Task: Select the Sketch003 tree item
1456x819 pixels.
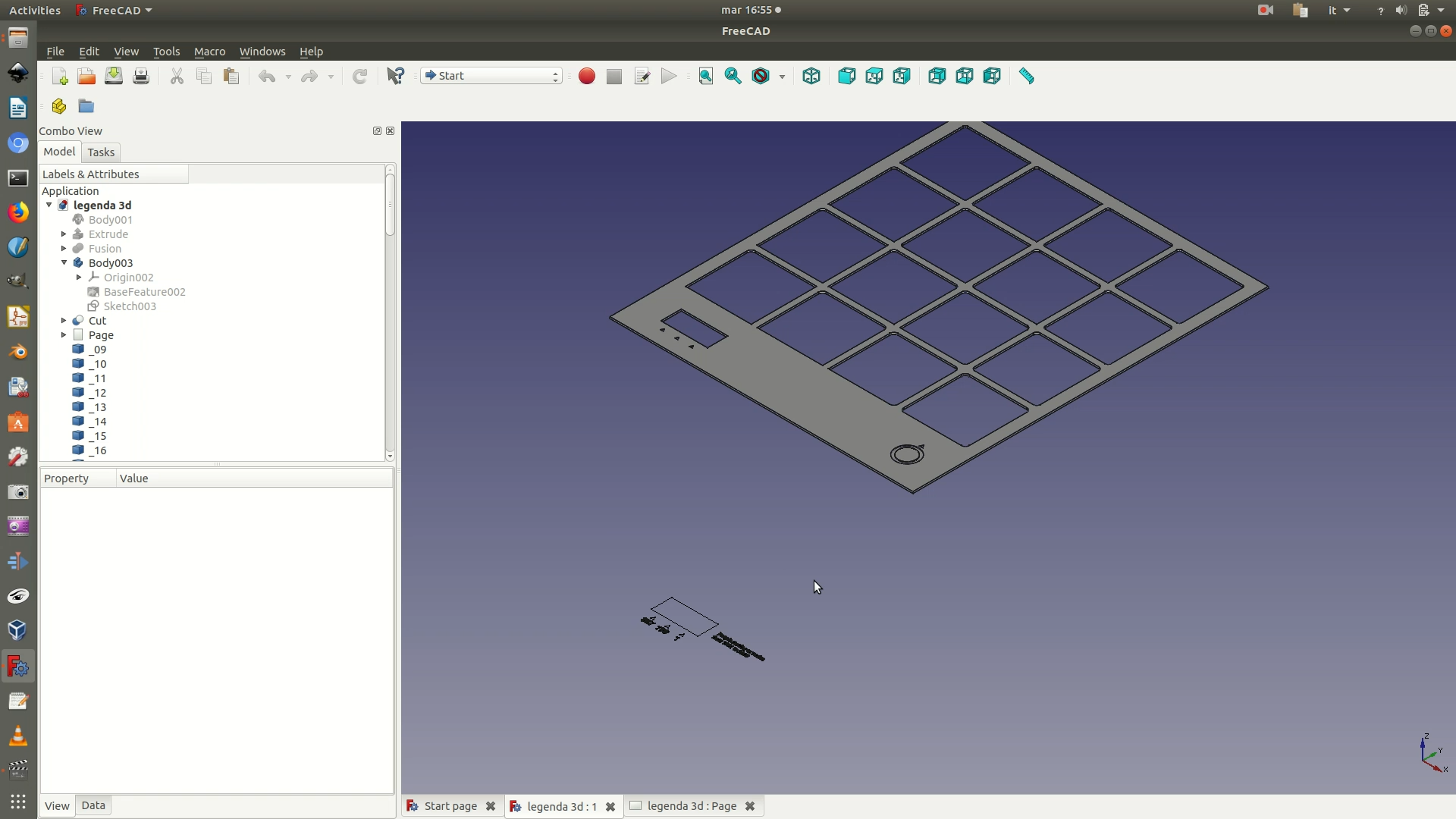Action: click(x=130, y=306)
